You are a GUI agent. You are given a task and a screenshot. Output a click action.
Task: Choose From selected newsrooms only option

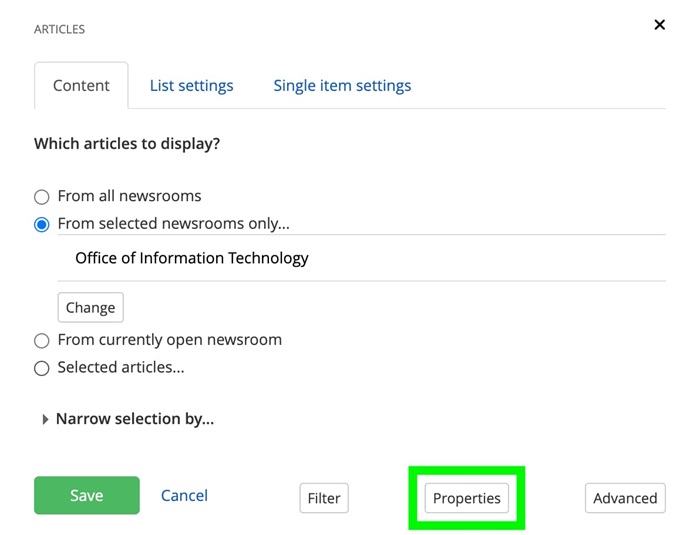click(x=42, y=225)
